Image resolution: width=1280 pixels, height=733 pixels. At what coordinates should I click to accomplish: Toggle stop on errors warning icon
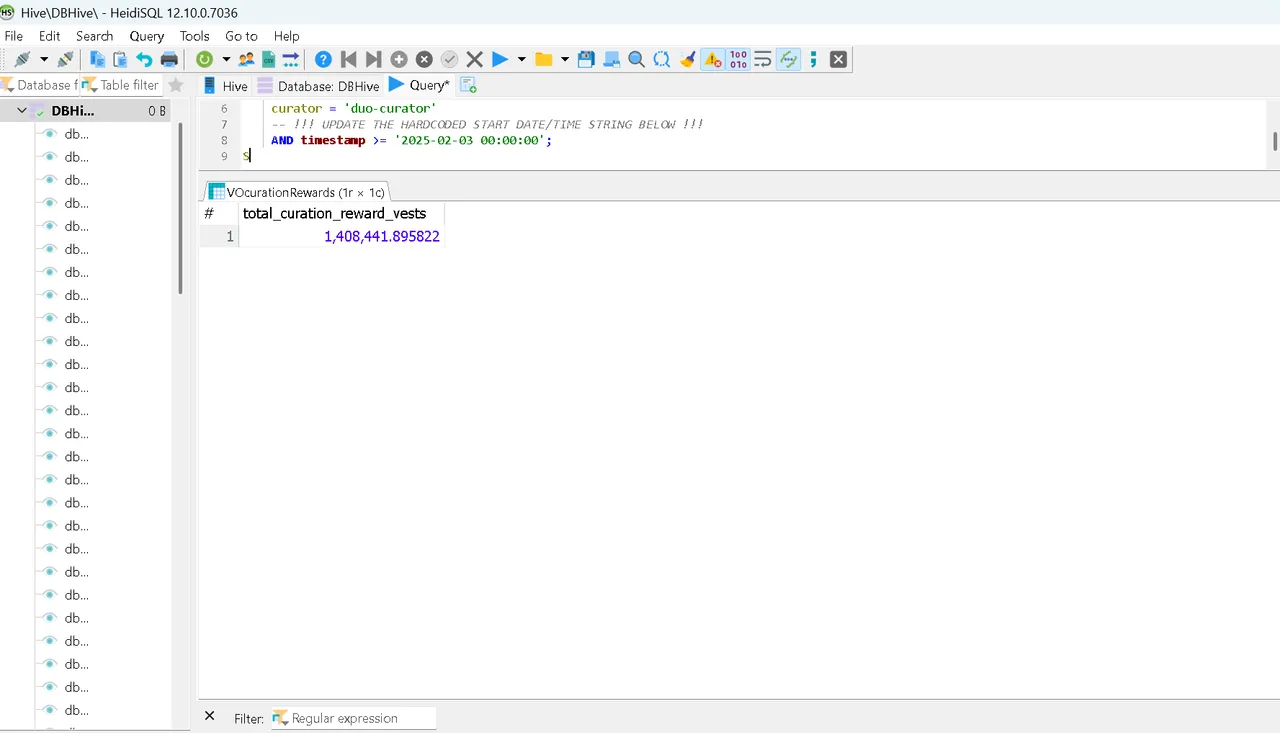[712, 59]
